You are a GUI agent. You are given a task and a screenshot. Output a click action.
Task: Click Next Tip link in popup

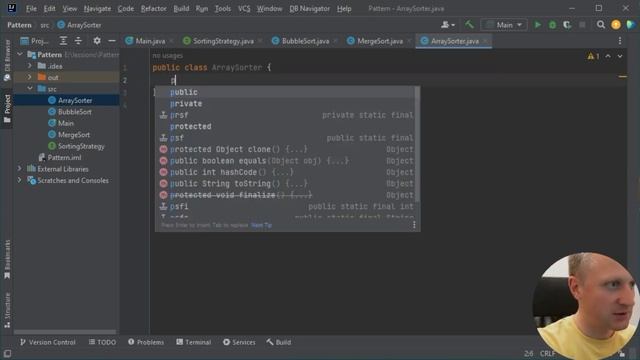(261, 225)
